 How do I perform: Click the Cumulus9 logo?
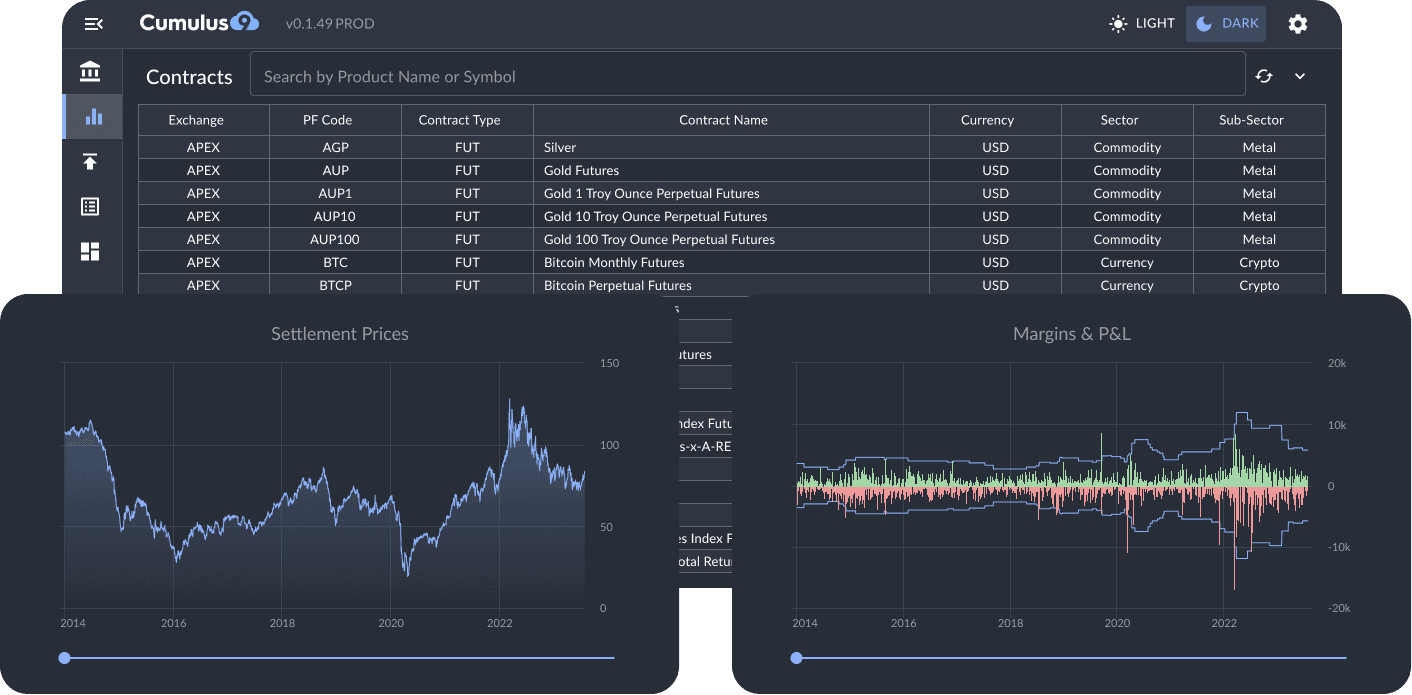pyautogui.click(x=199, y=23)
